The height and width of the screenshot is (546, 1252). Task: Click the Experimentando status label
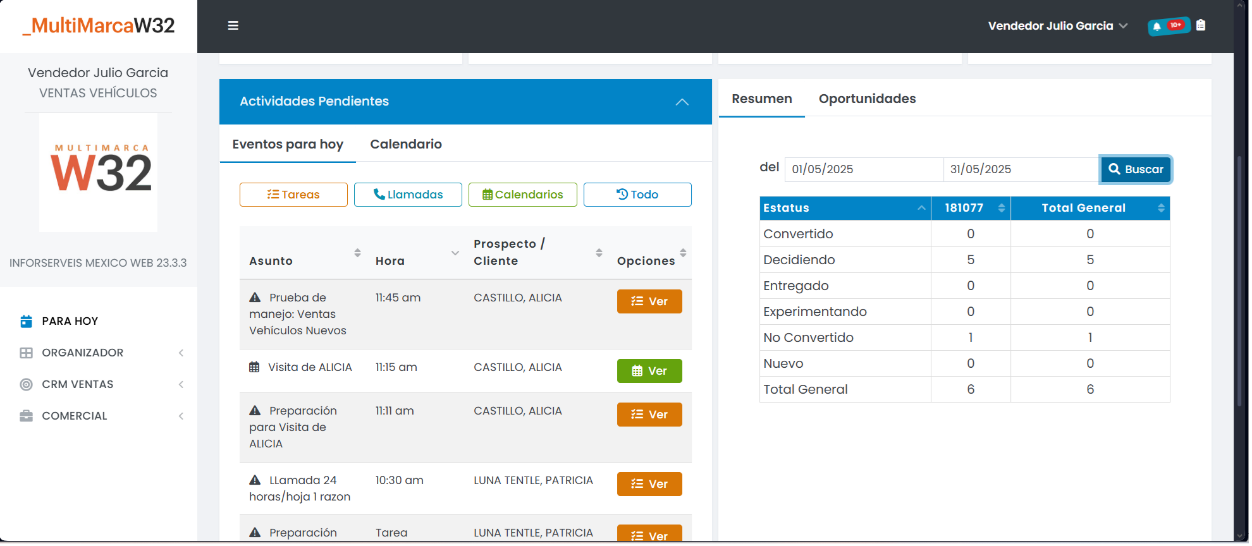pos(815,312)
